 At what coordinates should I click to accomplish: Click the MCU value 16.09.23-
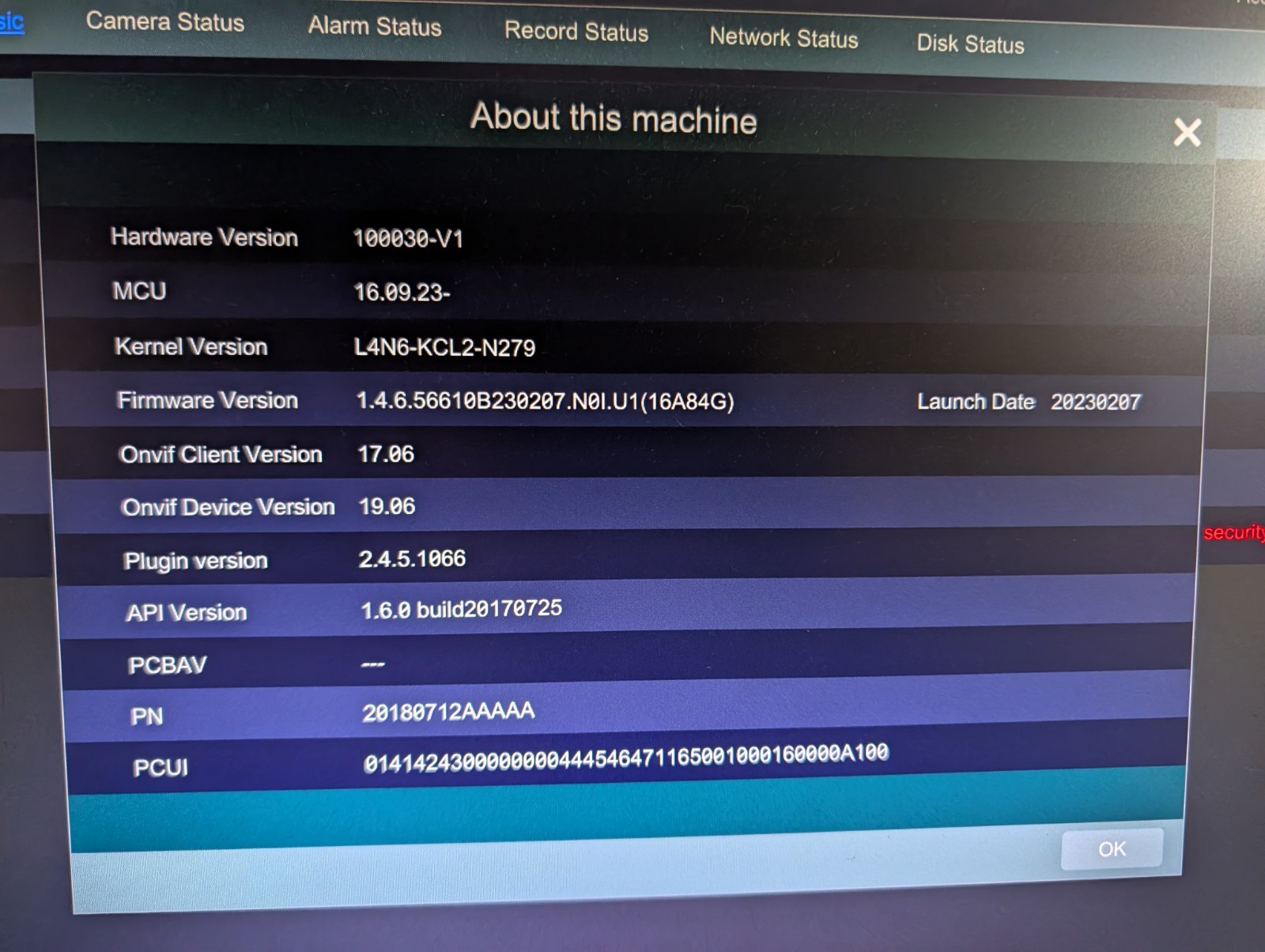[x=402, y=293]
